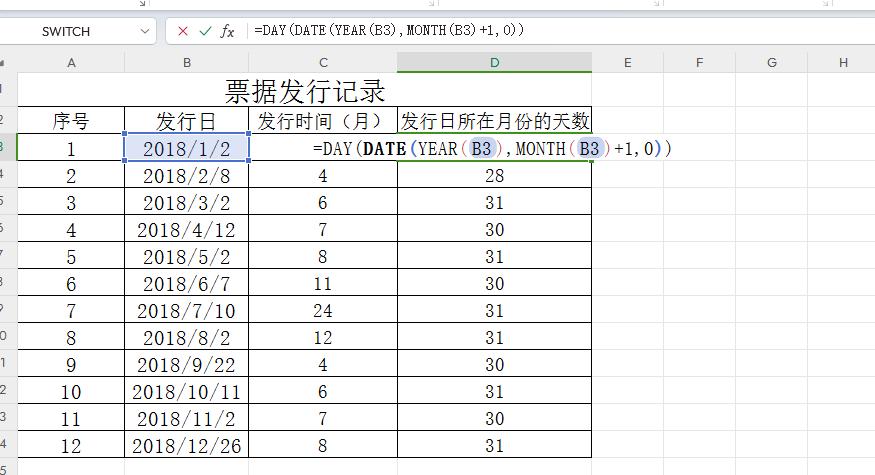Select the date cell 2018/6/7
Viewport: 875px width, 475px height.
tap(186, 283)
